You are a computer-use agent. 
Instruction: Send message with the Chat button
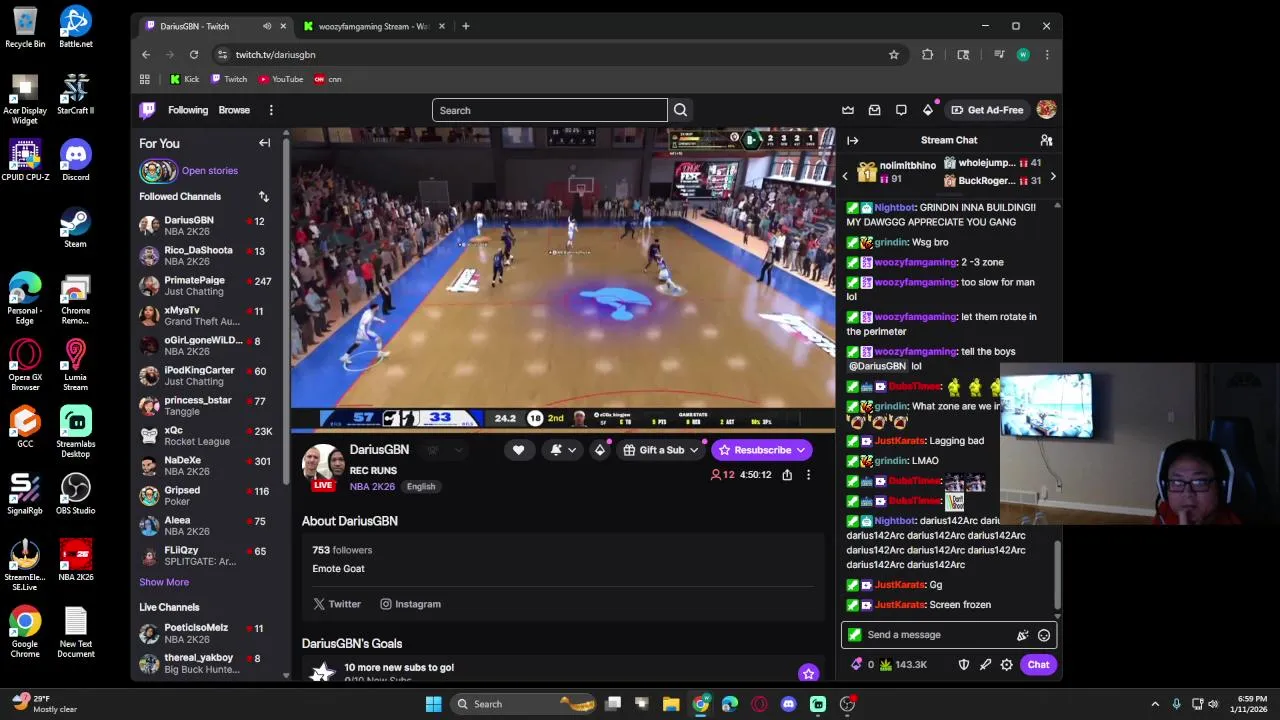(1038, 665)
